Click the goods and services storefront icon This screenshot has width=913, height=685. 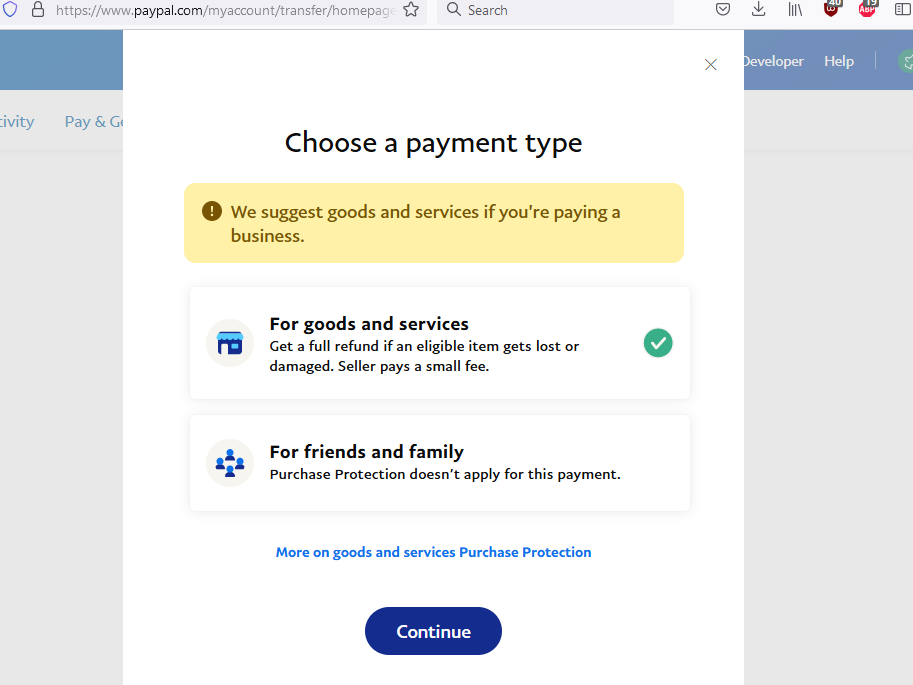[230, 343]
